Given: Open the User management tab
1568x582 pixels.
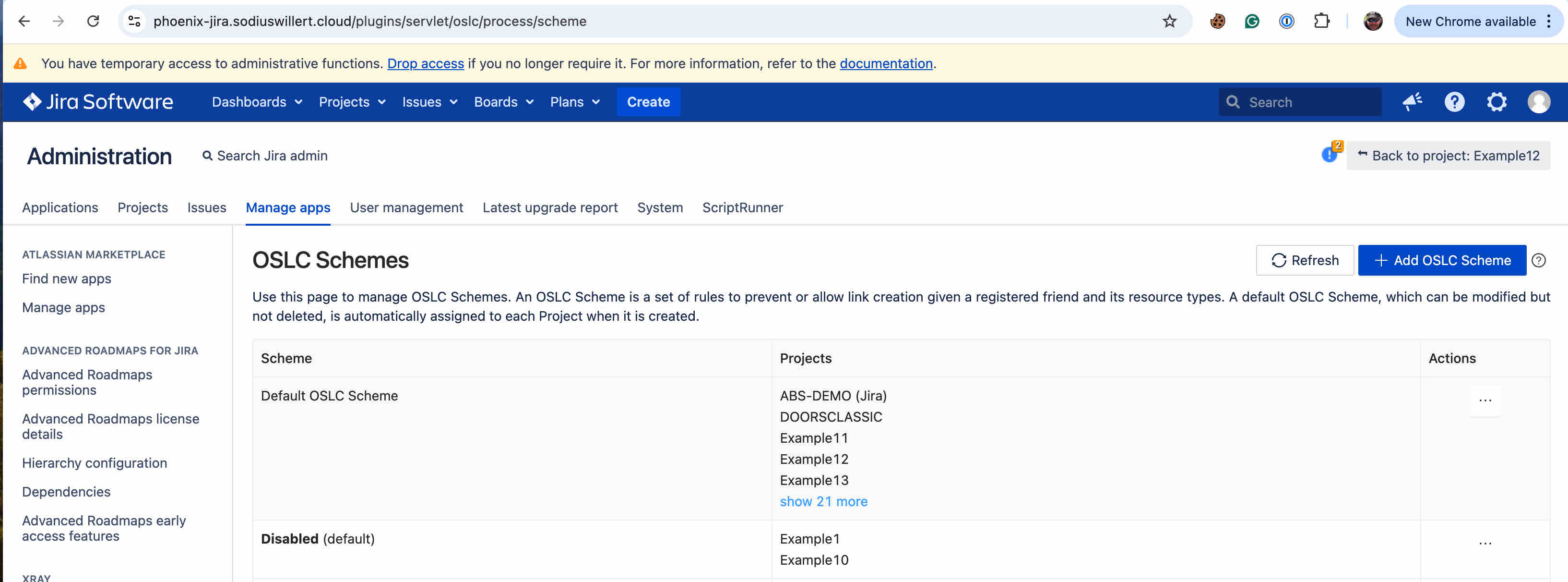Looking at the screenshot, I should (406, 208).
